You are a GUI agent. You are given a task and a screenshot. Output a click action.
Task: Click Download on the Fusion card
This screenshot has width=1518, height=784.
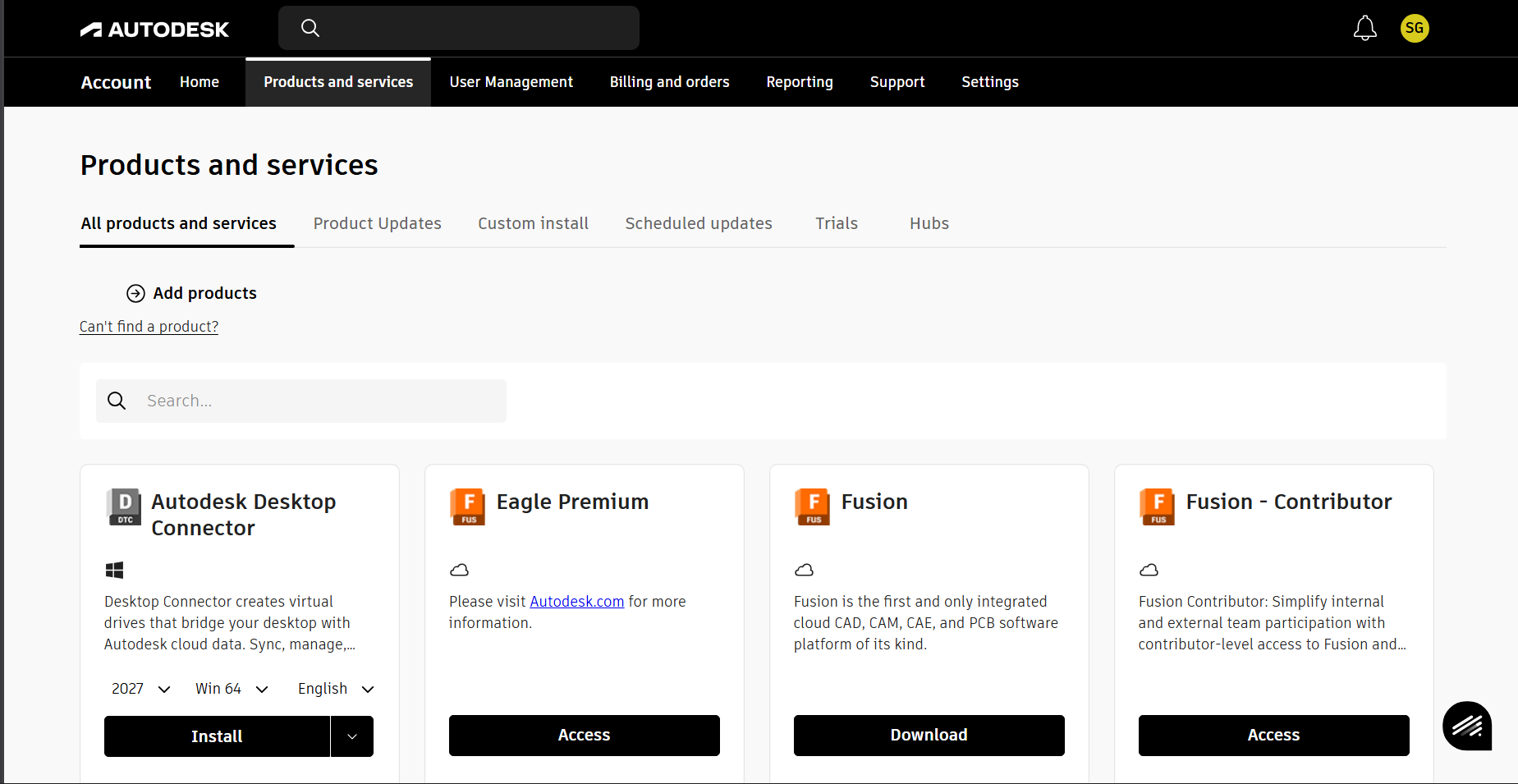(x=929, y=736)
